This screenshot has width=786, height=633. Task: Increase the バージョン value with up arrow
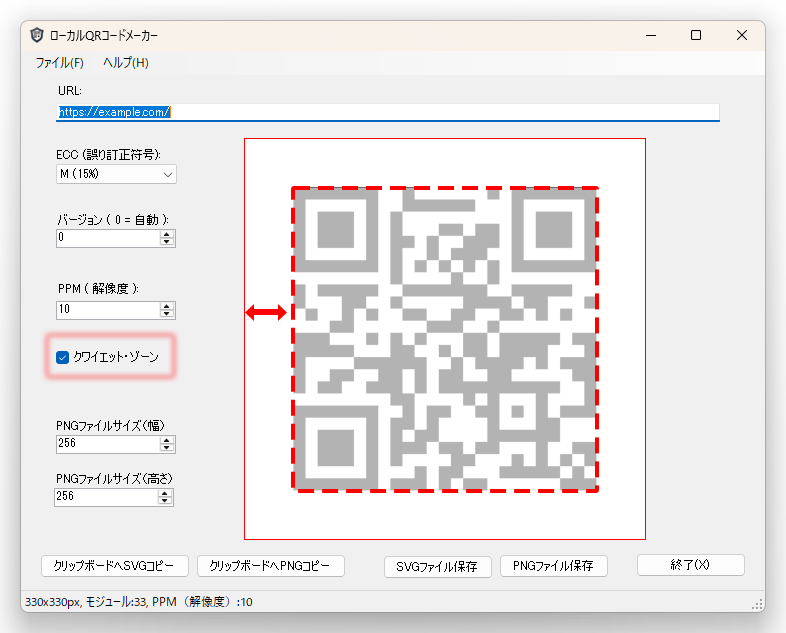[x=167, y=234]
